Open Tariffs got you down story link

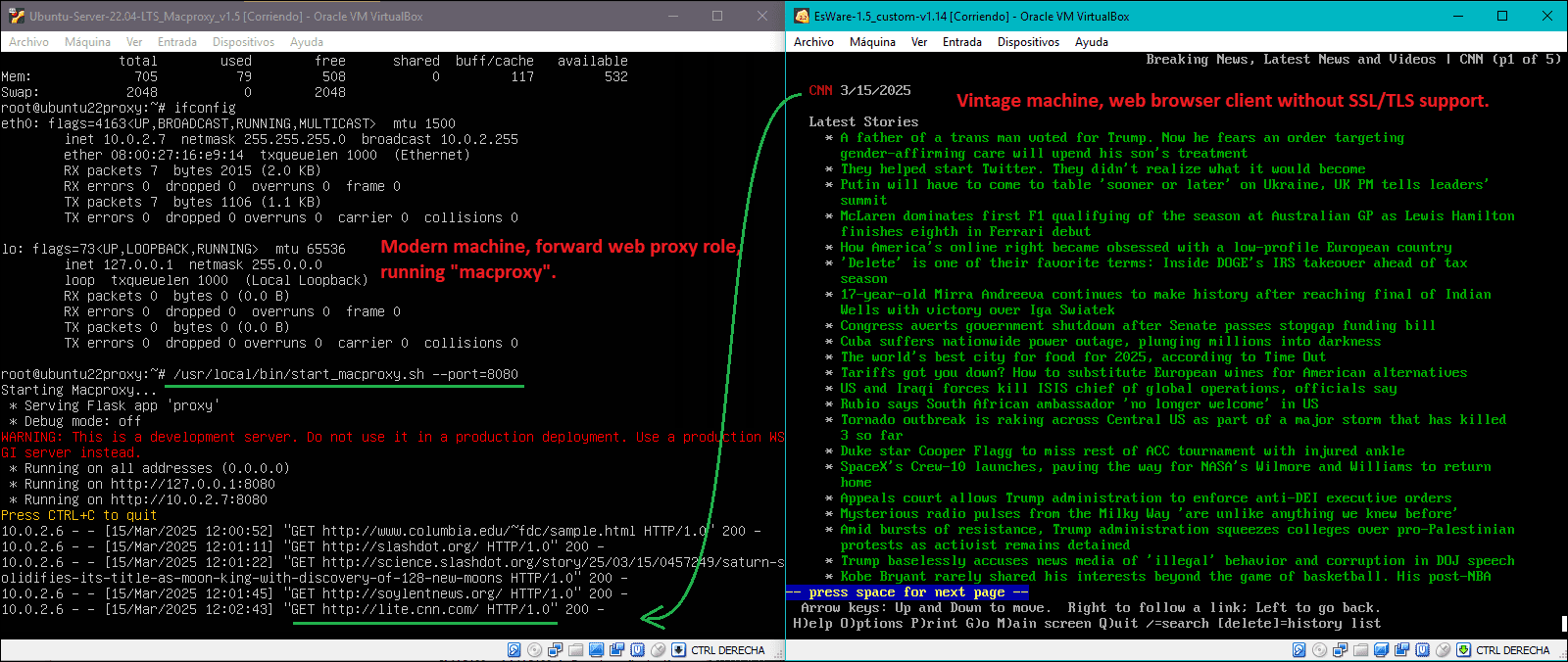[1153, 372]
